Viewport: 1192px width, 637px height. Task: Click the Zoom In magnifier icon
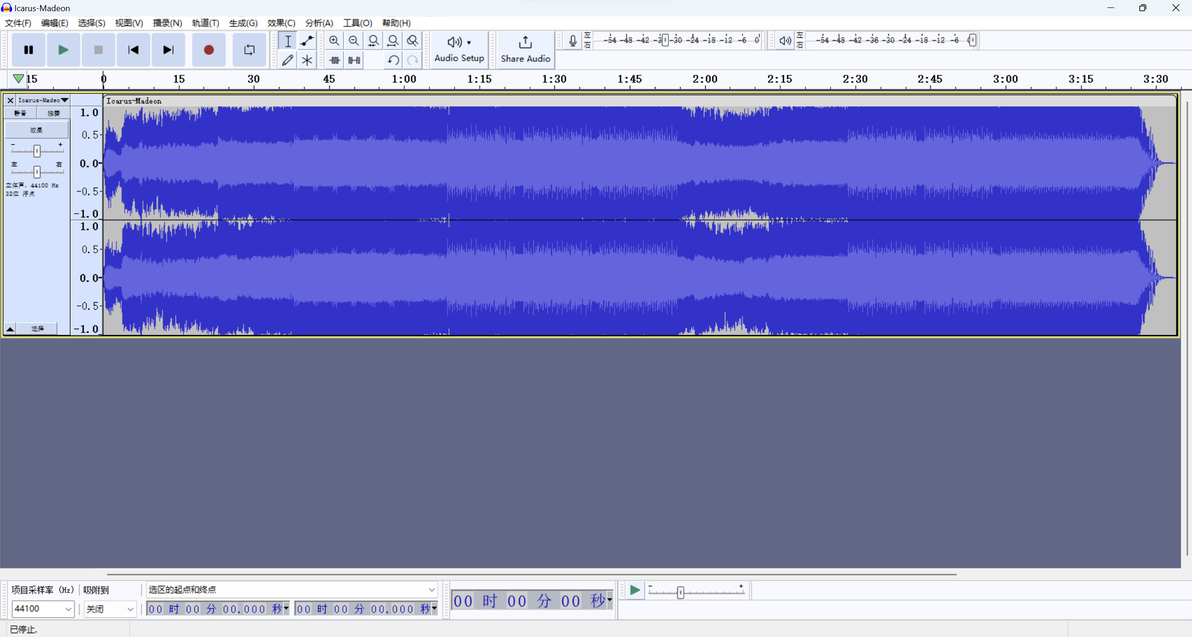(x=334, y=41)
